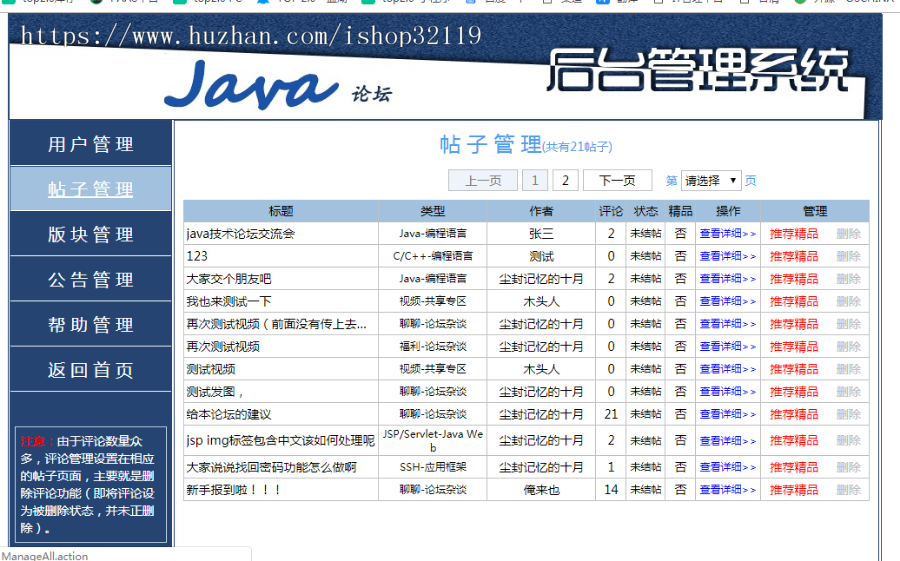Delete the 福利-论坛杂谈 再次测试视频 post
This screenshot has height=561, width=900.
tap(848, 346)
